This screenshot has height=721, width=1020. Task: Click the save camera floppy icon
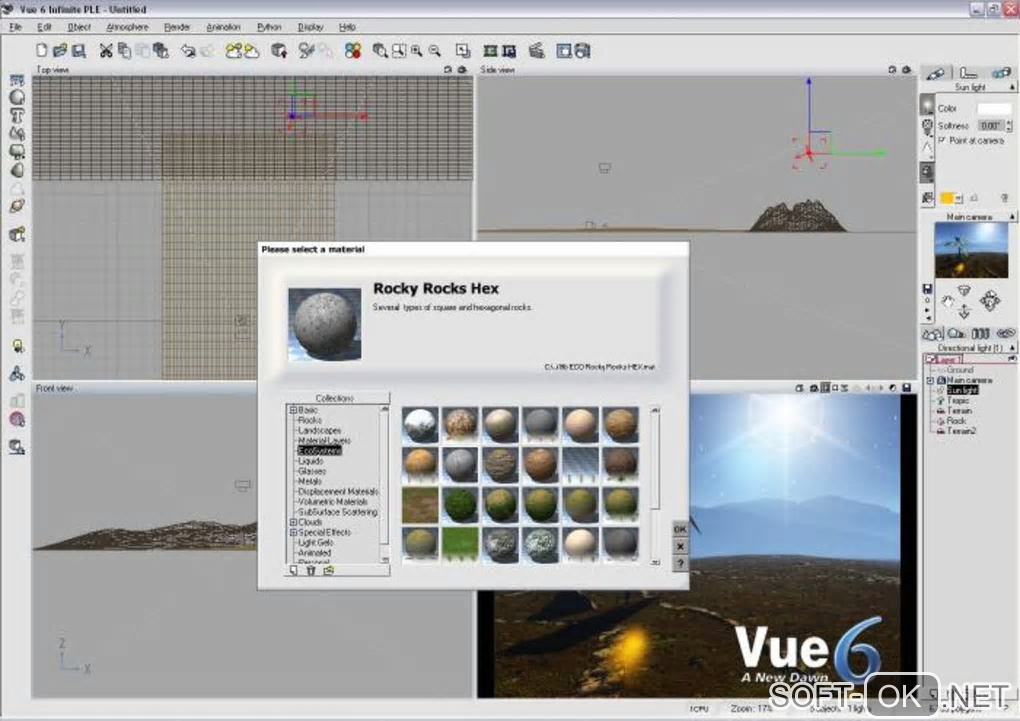928,288
